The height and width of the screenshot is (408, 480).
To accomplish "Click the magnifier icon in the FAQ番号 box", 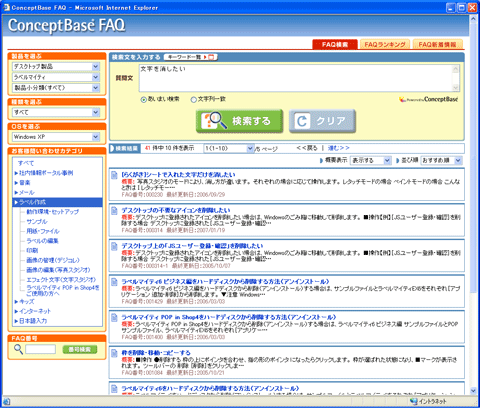I will 18,349.
